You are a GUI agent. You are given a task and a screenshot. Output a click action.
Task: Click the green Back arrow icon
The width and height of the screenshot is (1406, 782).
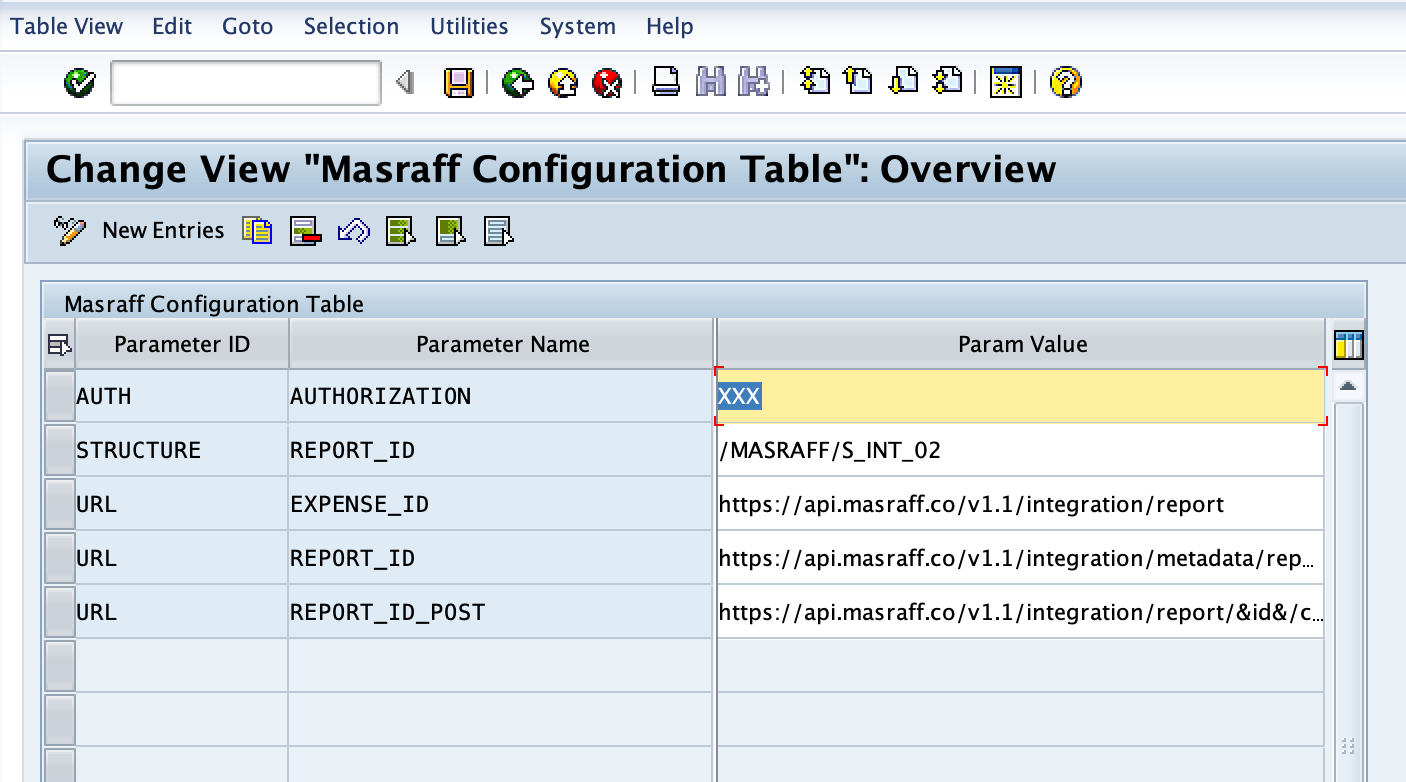pyautogui.click(x=518, y=82)
